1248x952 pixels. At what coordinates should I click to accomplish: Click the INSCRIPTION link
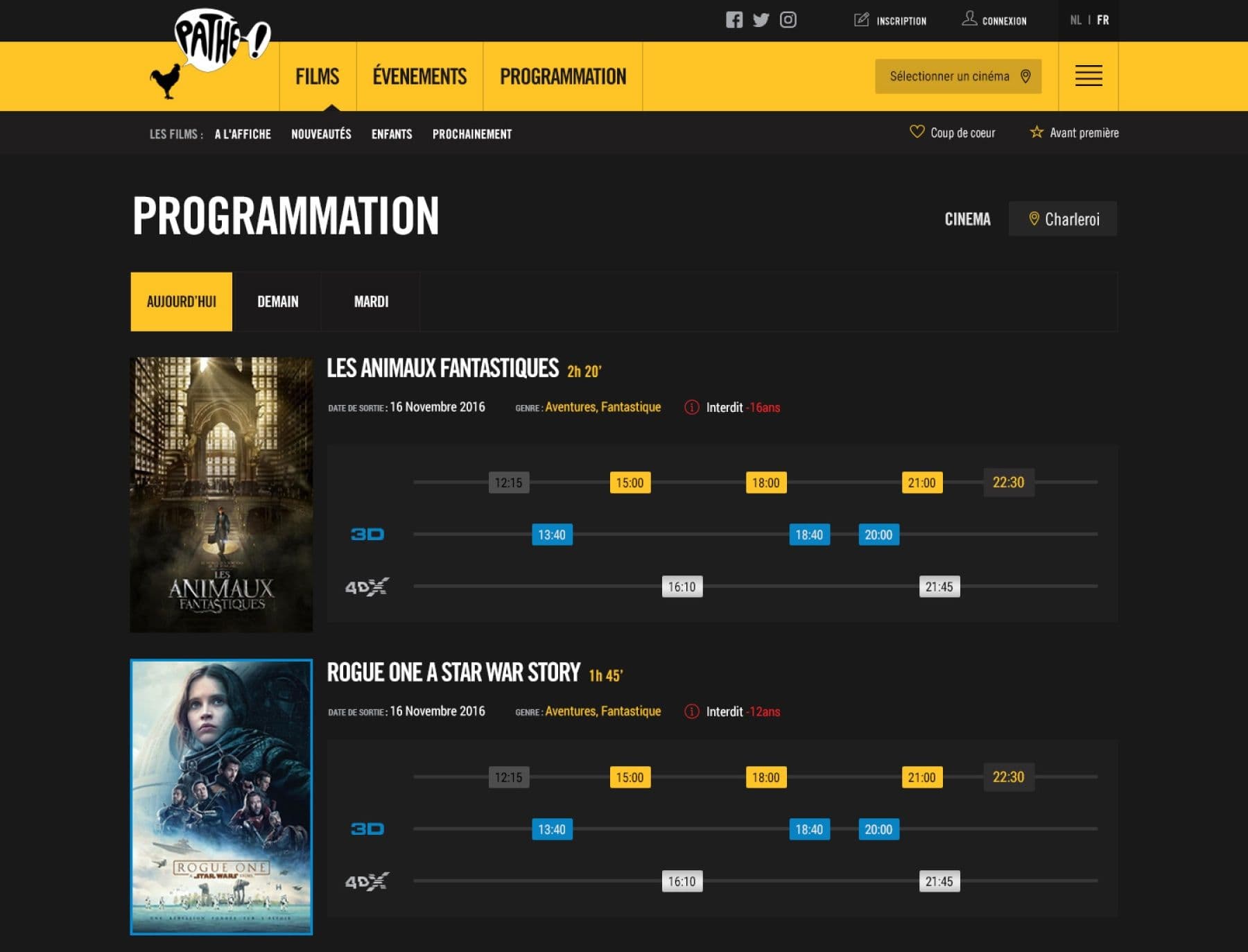890,20
